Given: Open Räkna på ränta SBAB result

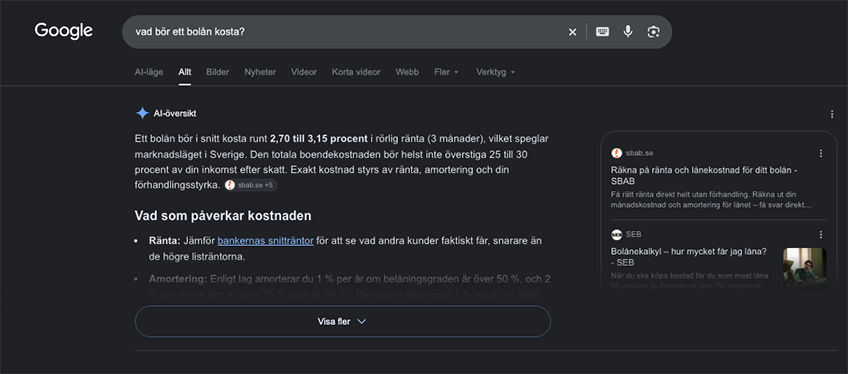Looking at the screenshot, I should 704,175.
